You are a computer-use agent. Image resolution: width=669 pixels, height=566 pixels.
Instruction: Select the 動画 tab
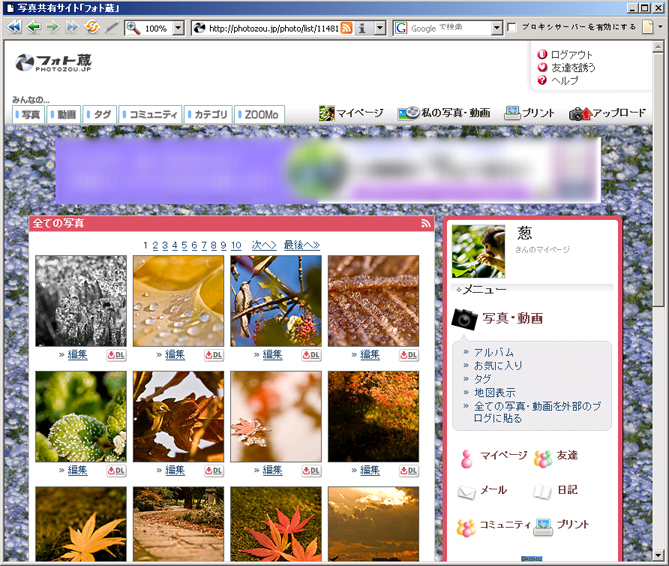point(64,114)
